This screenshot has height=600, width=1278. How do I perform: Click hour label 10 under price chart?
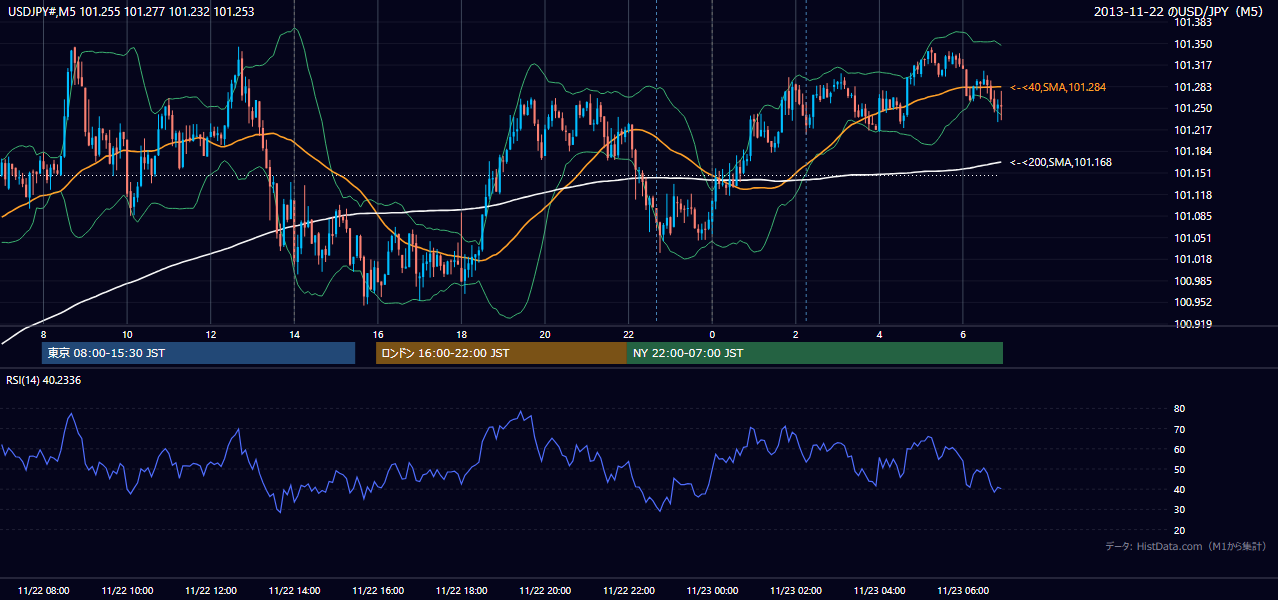click(127, 333)
